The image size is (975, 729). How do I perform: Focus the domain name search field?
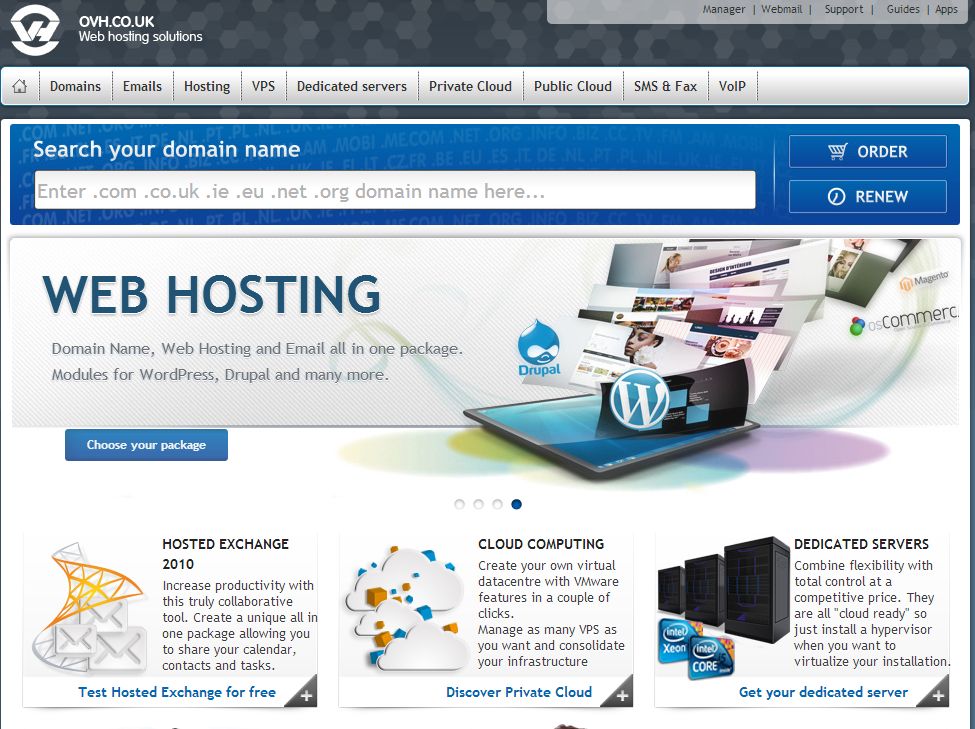(395, 190)
